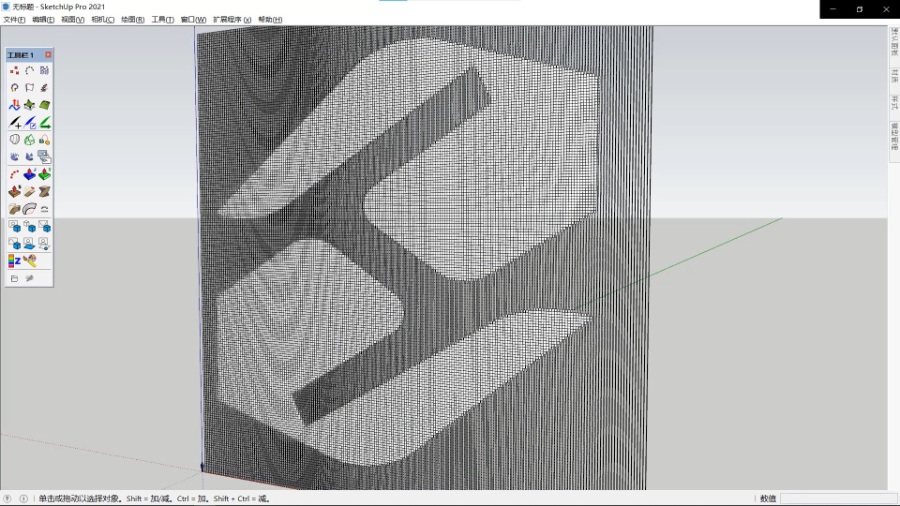Select the green terrain with box icon

point(29,105)
